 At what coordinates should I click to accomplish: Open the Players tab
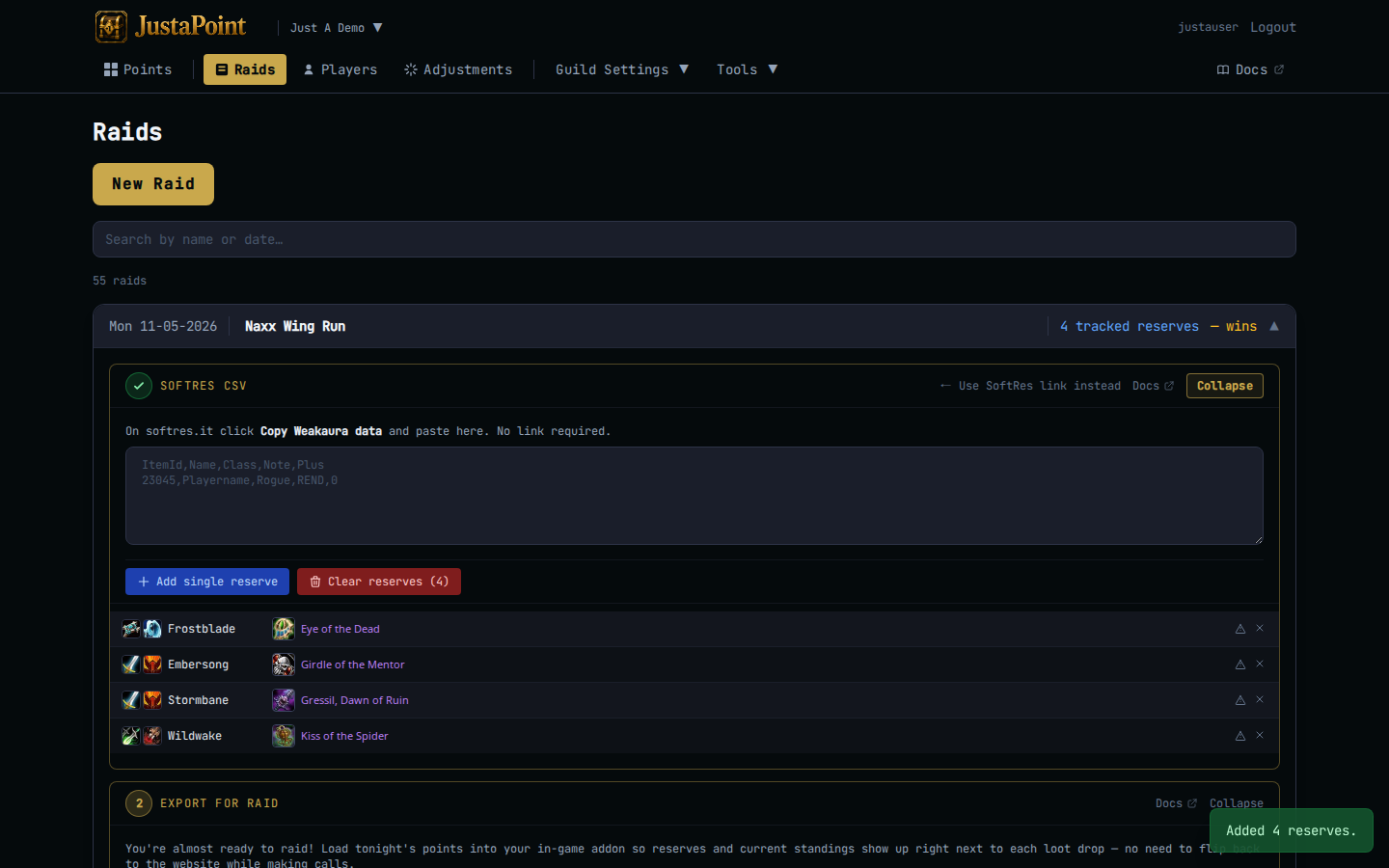click(x=340, y=69)
